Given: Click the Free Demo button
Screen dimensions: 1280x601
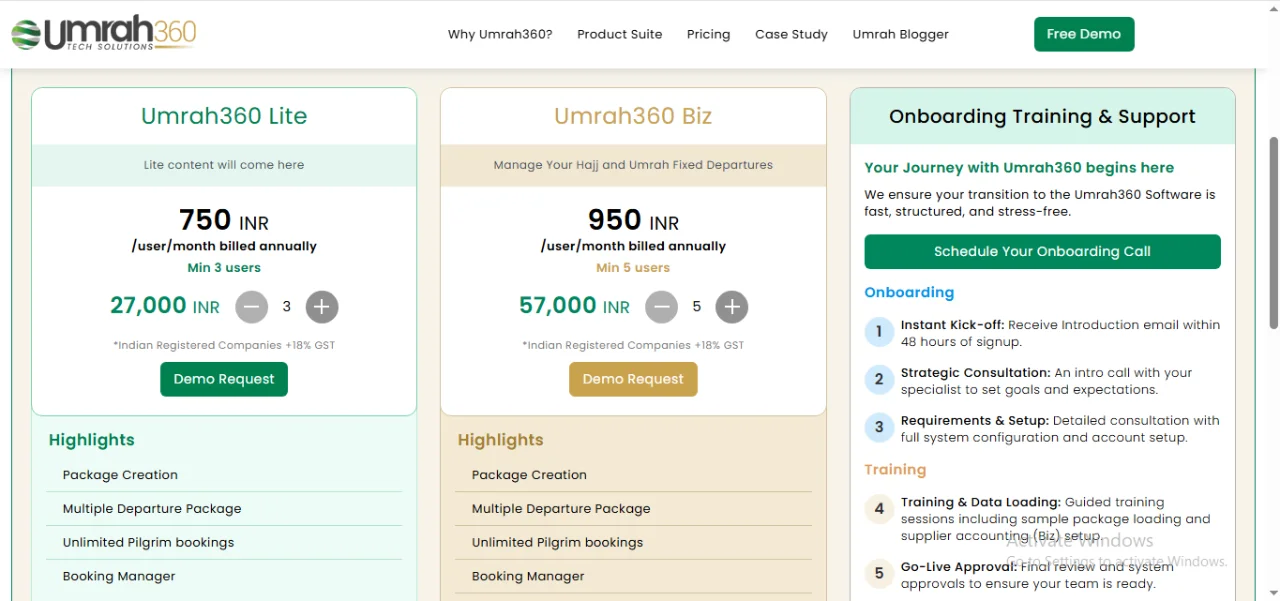Looking at the screenshot, I should pos(1084,34).
